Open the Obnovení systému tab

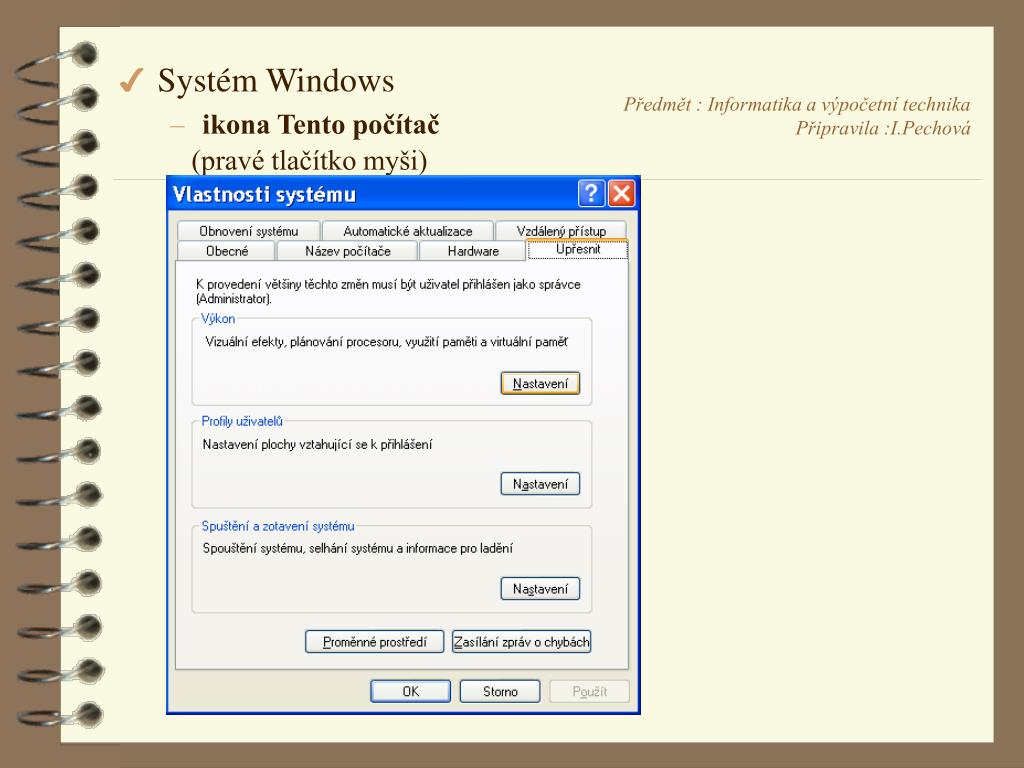point(248,231)
